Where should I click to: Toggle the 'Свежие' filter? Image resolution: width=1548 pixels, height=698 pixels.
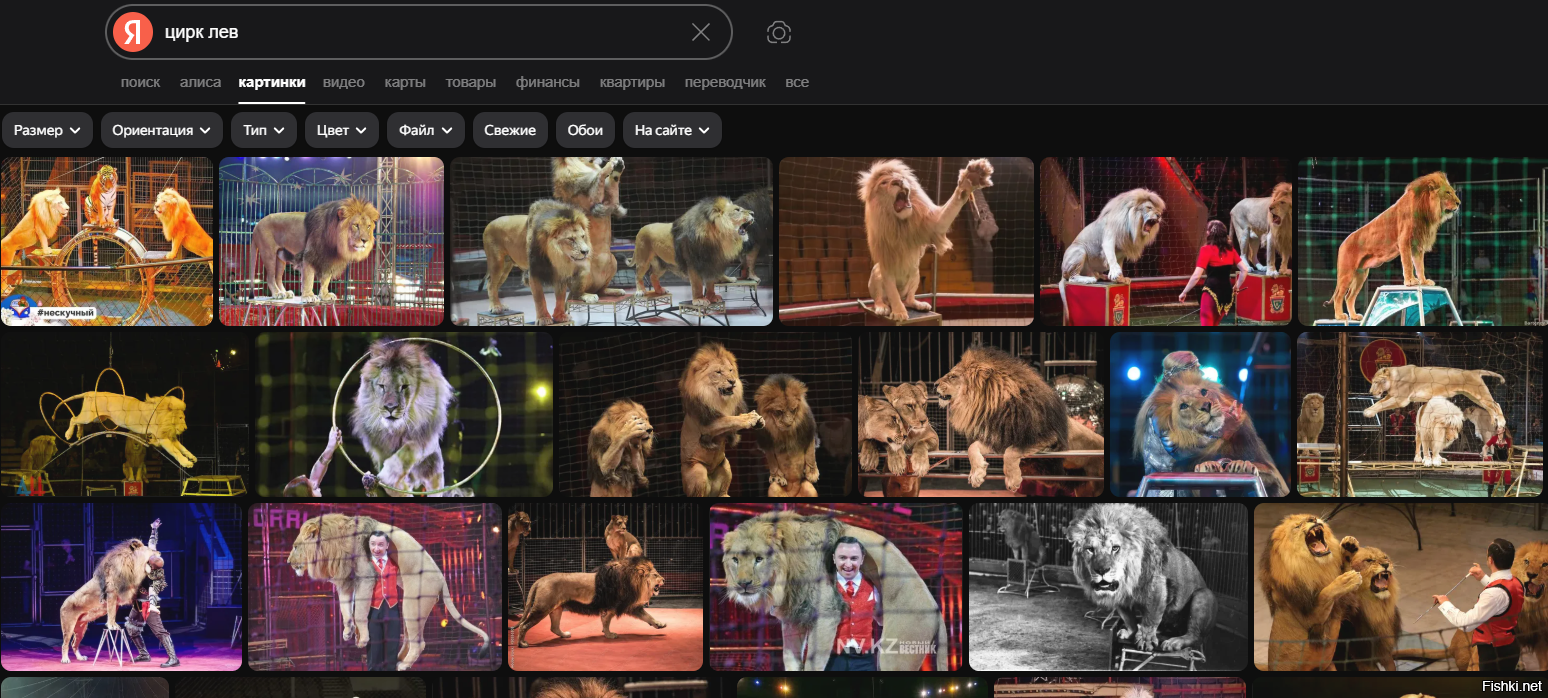click(x=510, y=130)
